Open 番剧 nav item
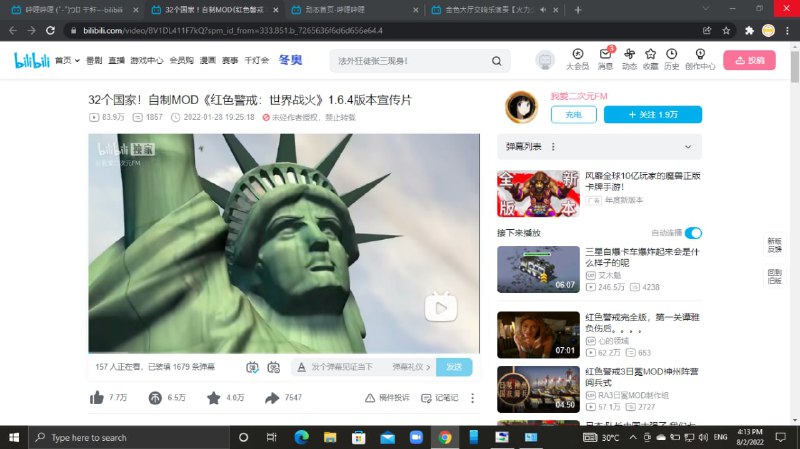This screenshot has width=800, height=449. coord(94,60)
